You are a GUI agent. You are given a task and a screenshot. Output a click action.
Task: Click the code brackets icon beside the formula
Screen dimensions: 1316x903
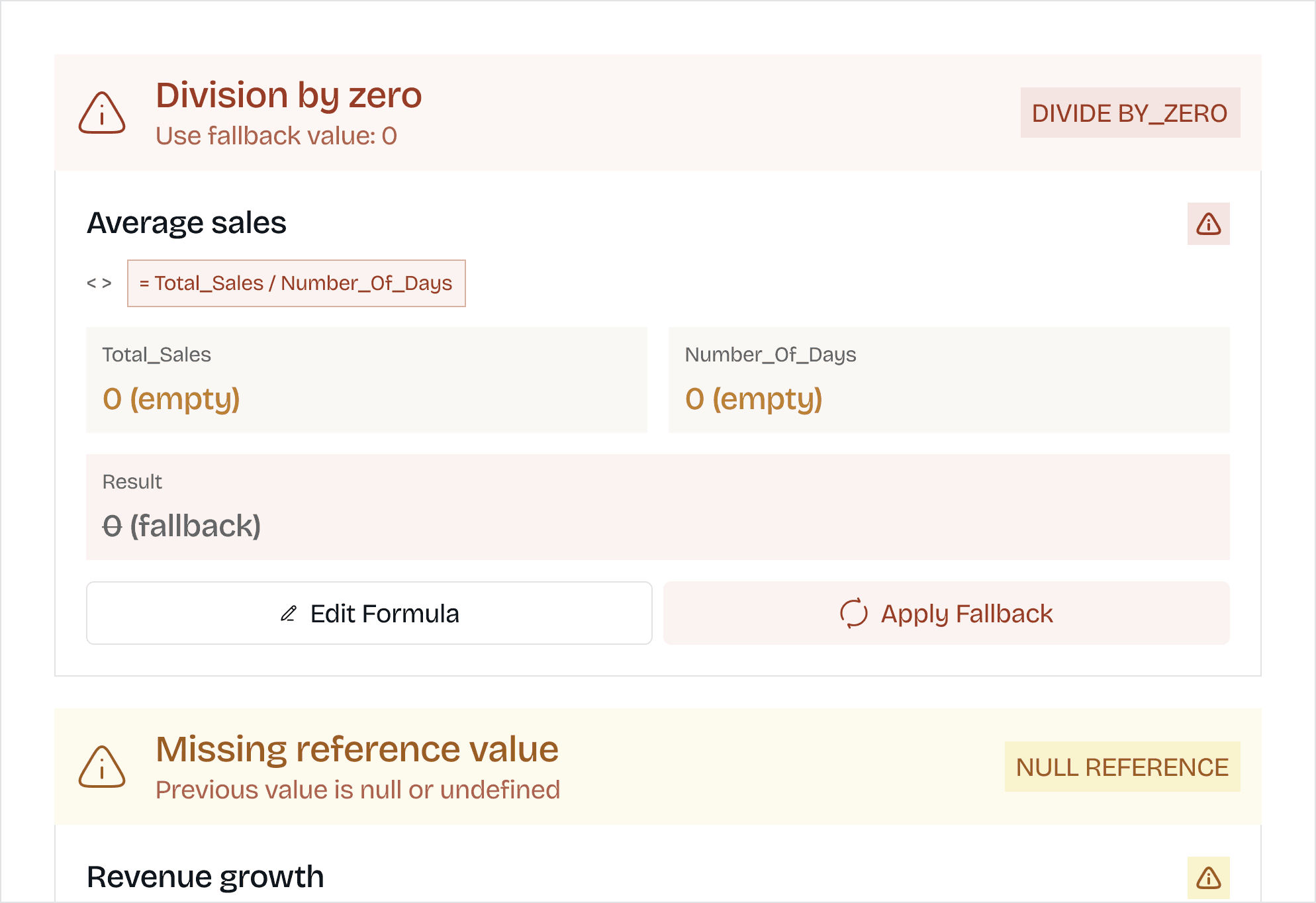[99, 283]
